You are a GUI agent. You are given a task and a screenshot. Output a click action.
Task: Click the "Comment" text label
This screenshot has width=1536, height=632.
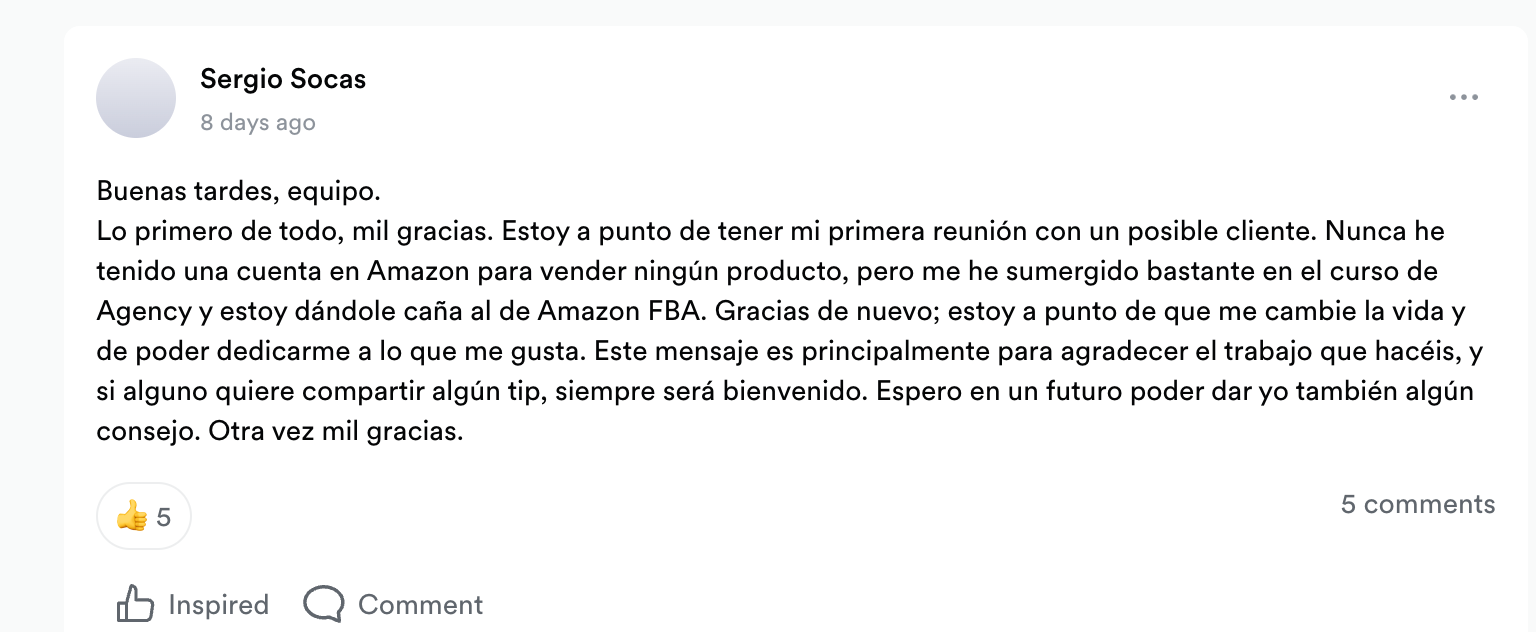point(420,605)
